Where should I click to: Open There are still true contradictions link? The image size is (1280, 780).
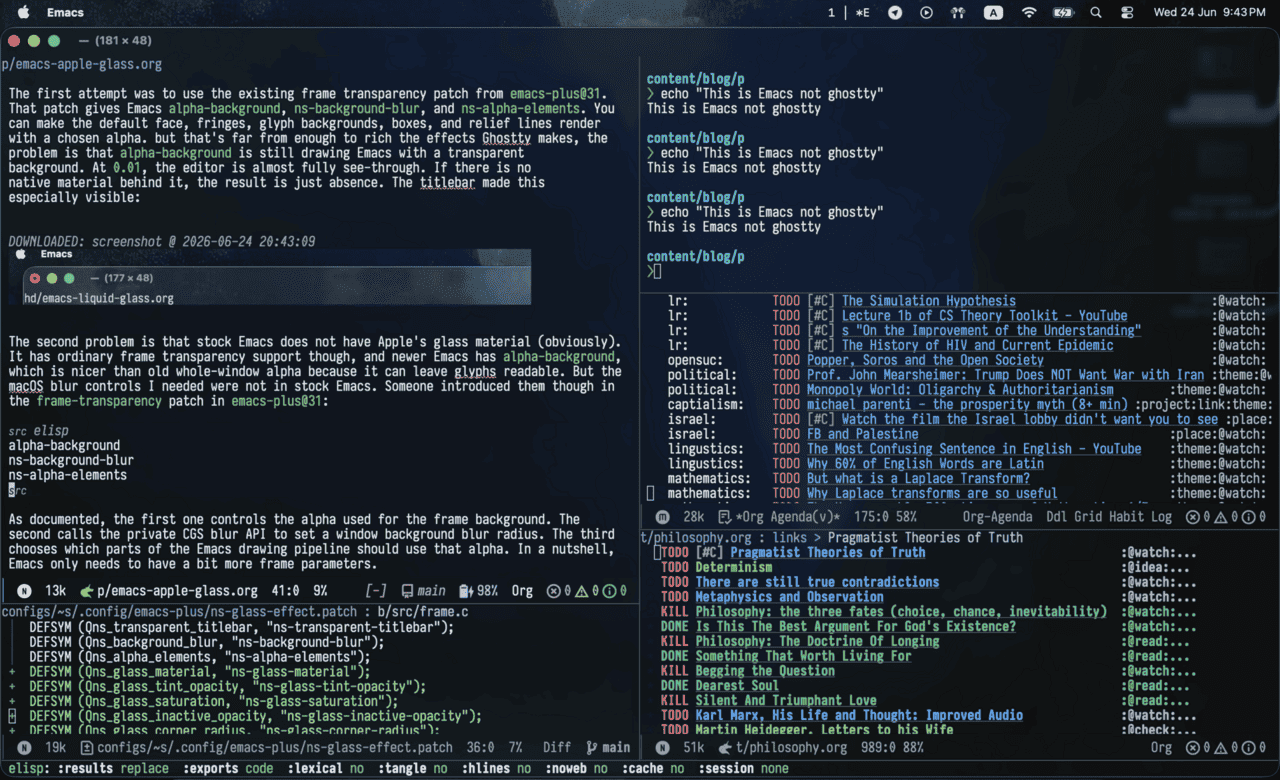click(x=817, y=582)
